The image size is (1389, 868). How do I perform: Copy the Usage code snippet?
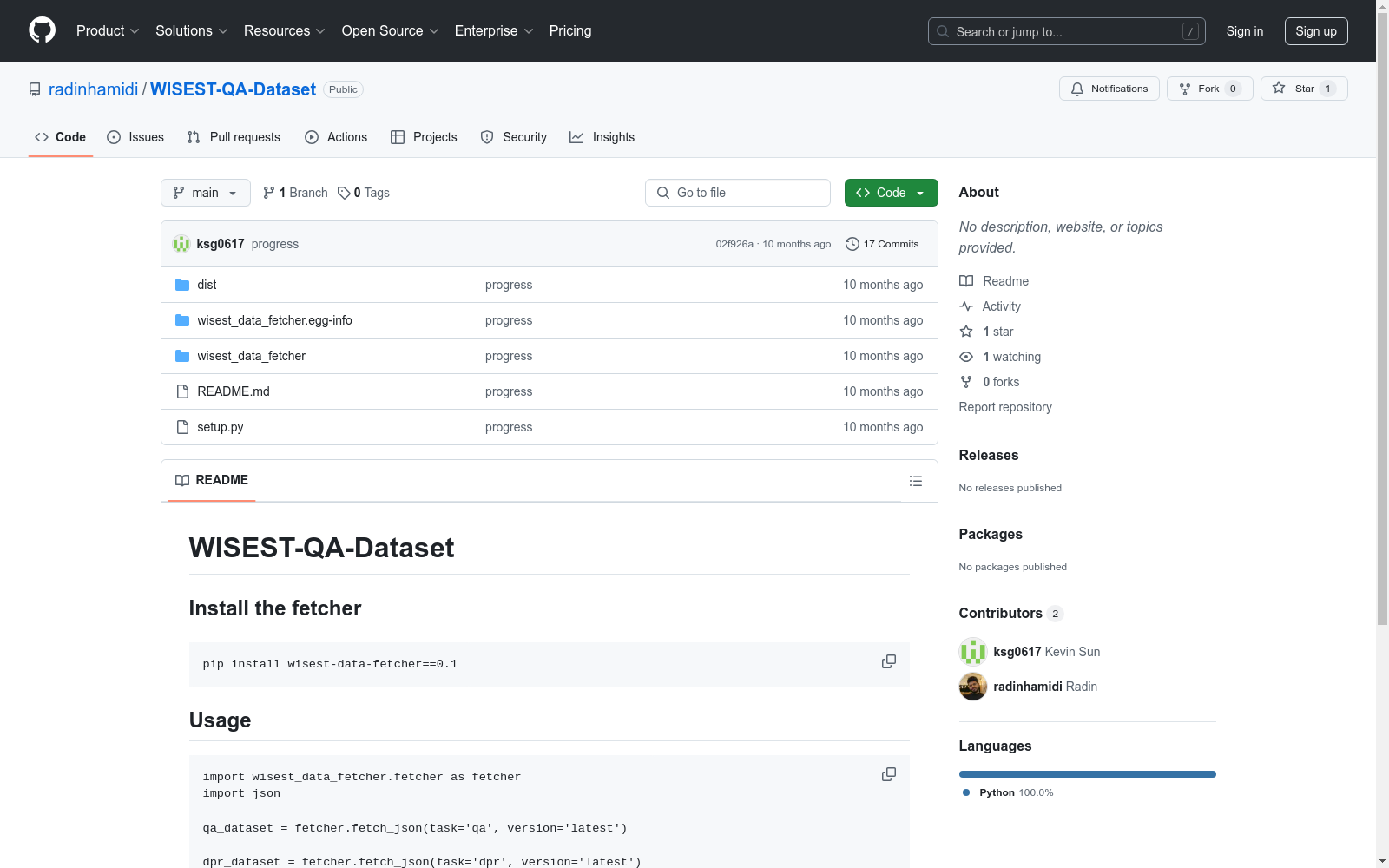(x=889, y=774)
